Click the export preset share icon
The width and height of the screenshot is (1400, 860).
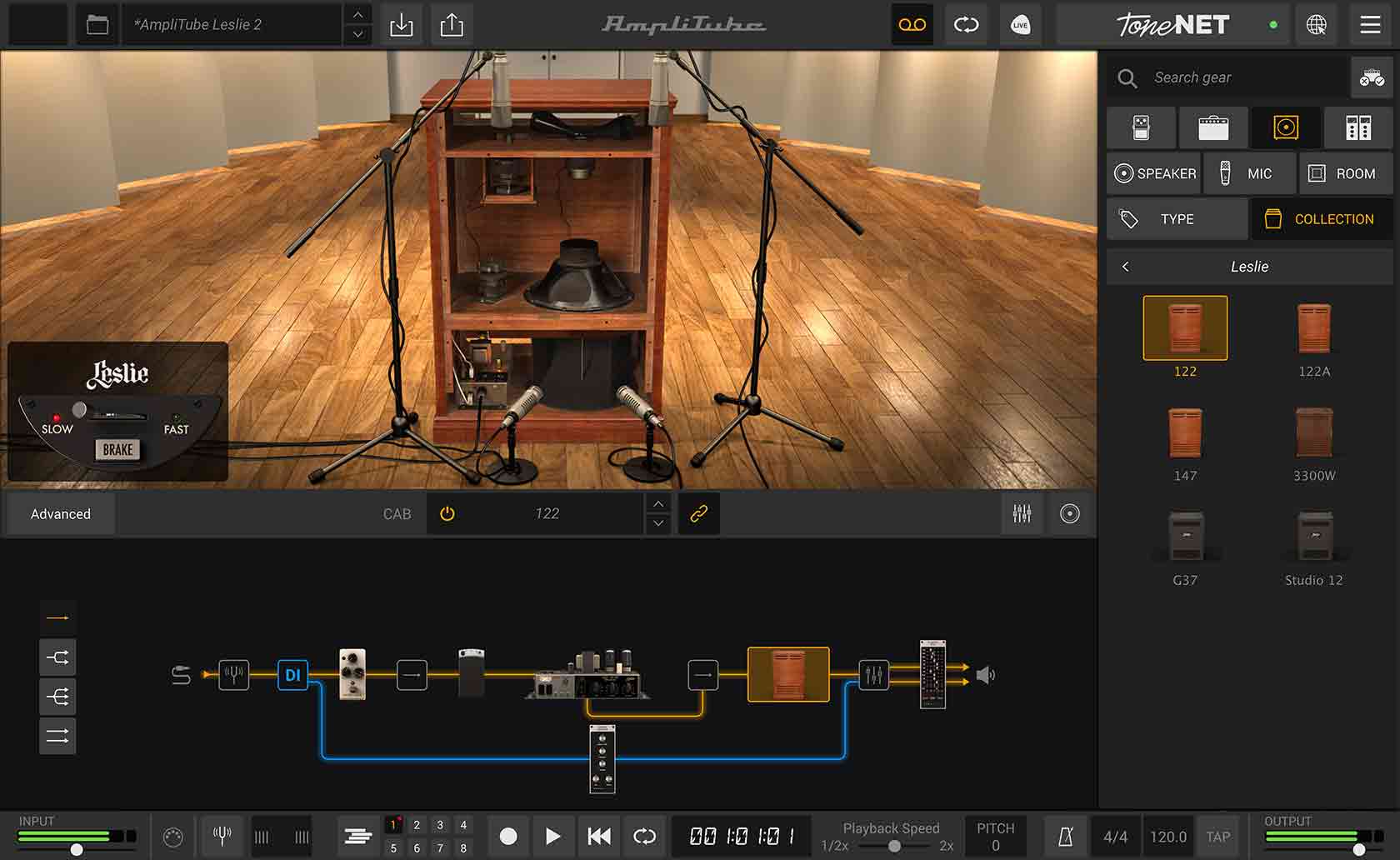click(452, 25)
